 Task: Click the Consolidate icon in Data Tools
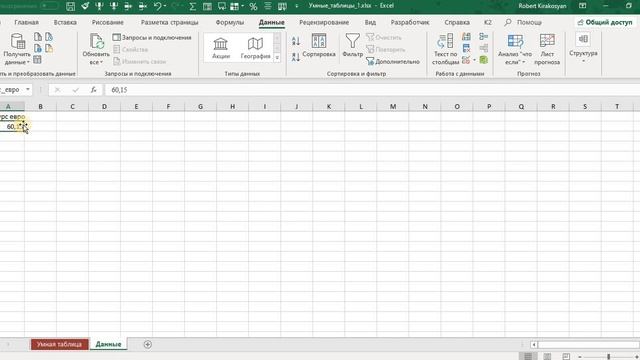484,37
